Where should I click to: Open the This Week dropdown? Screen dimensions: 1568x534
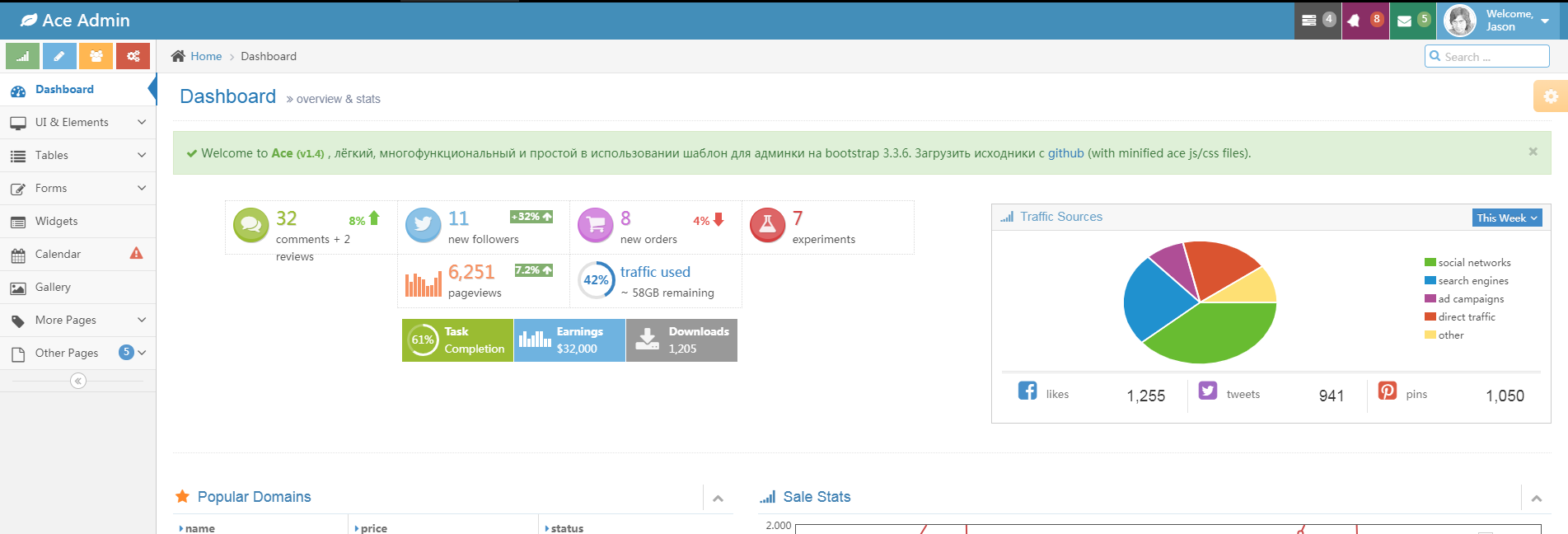tap(1506, 218)
